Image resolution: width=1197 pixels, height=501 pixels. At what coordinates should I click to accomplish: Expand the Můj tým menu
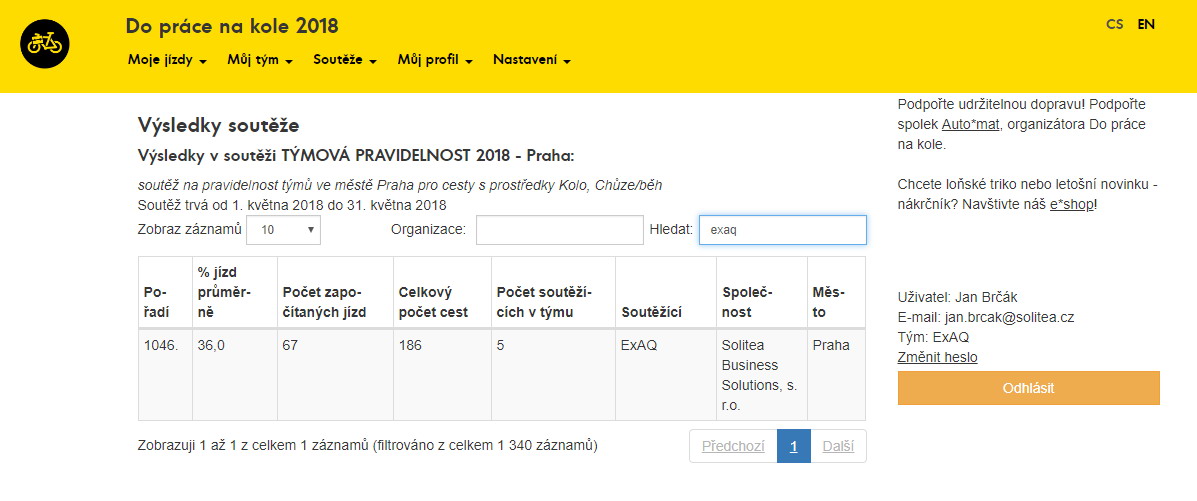click(259, 60)
